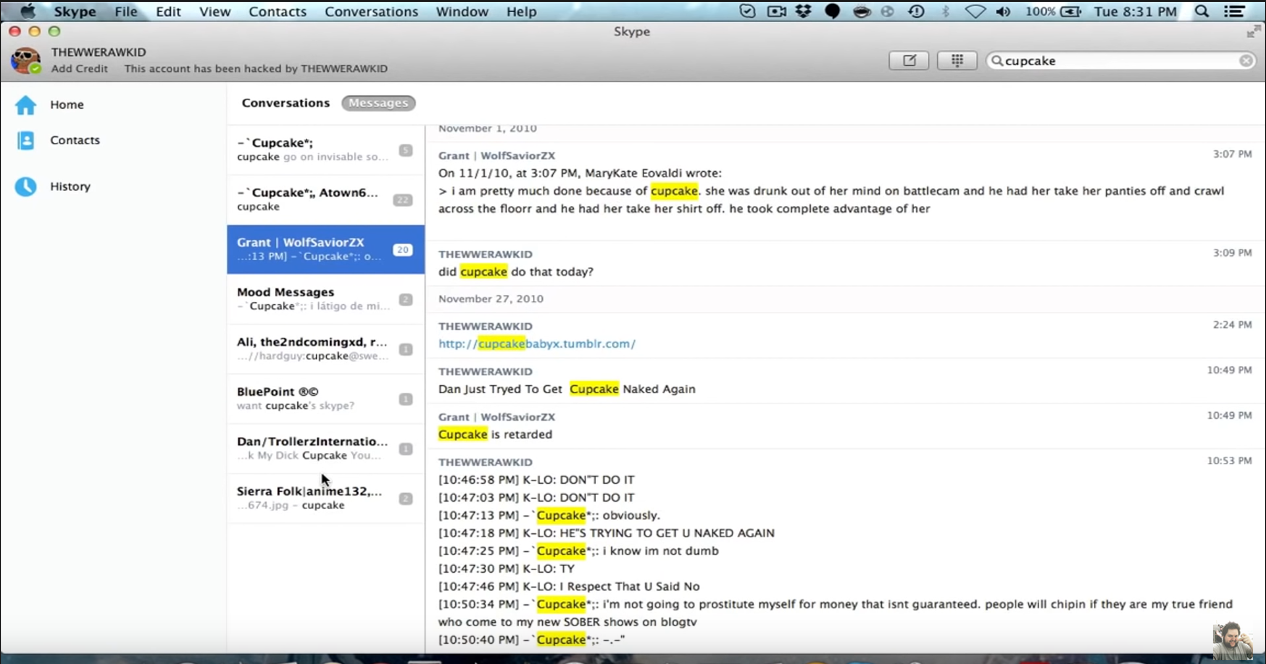Viewport: 1266px width, 664px height.
Task: Click the webcam thumbnail in corner
Action: pyautogui.click(x=1233, y=640)
